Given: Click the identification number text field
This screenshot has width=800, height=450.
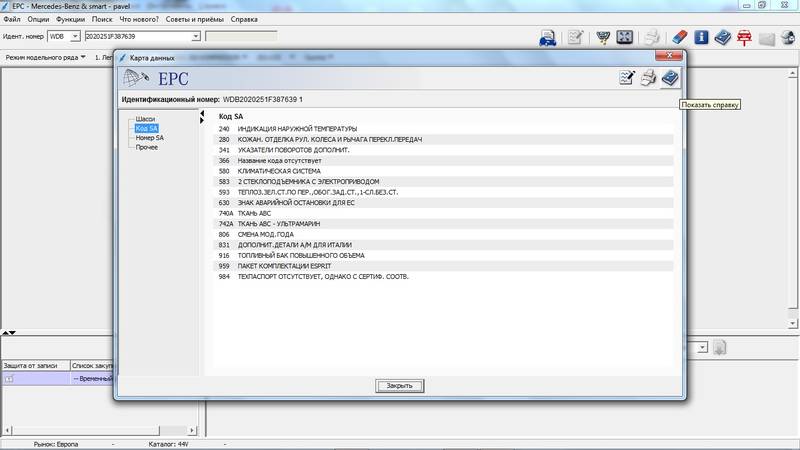Looking at the screenshot, I should click(138, 37).
